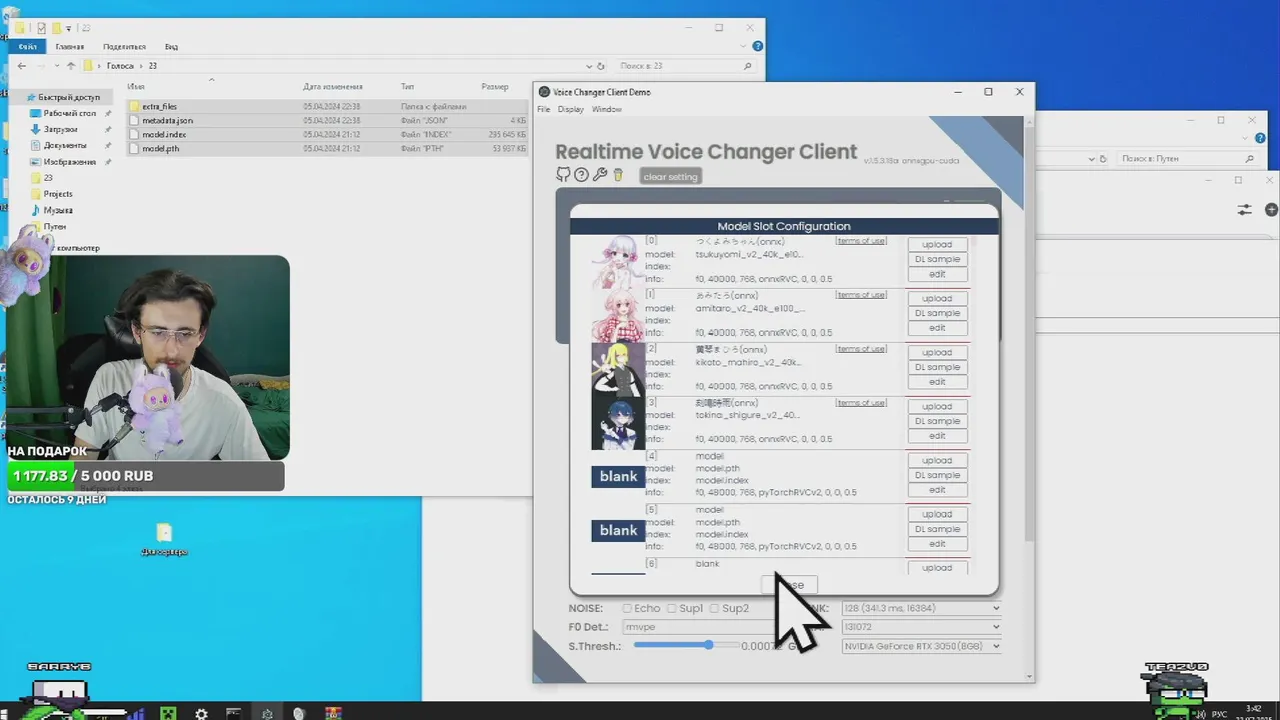The width and height of the screenshot is (1280, 720).
Task: Click edit for slot 5
Action: (937, 544)
